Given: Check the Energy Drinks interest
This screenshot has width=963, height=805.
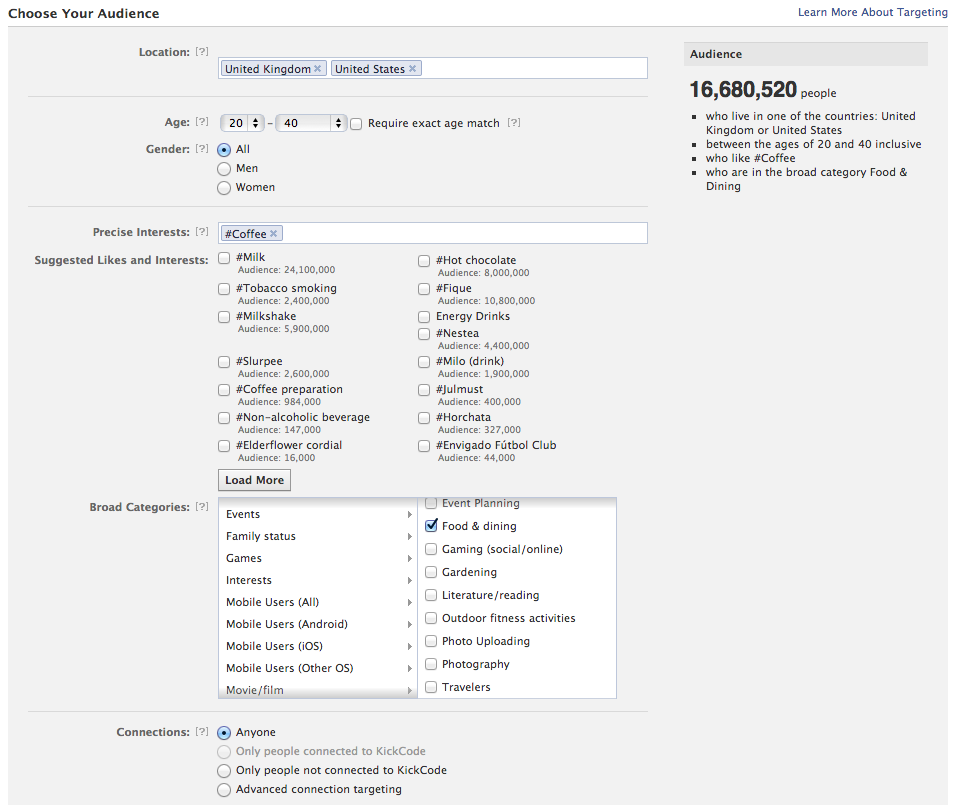Looking at the screenshot, I should (424, 317).
